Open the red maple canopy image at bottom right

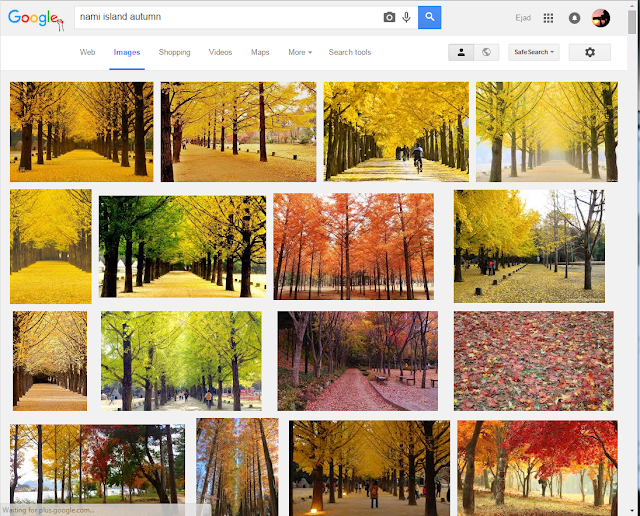537,468
